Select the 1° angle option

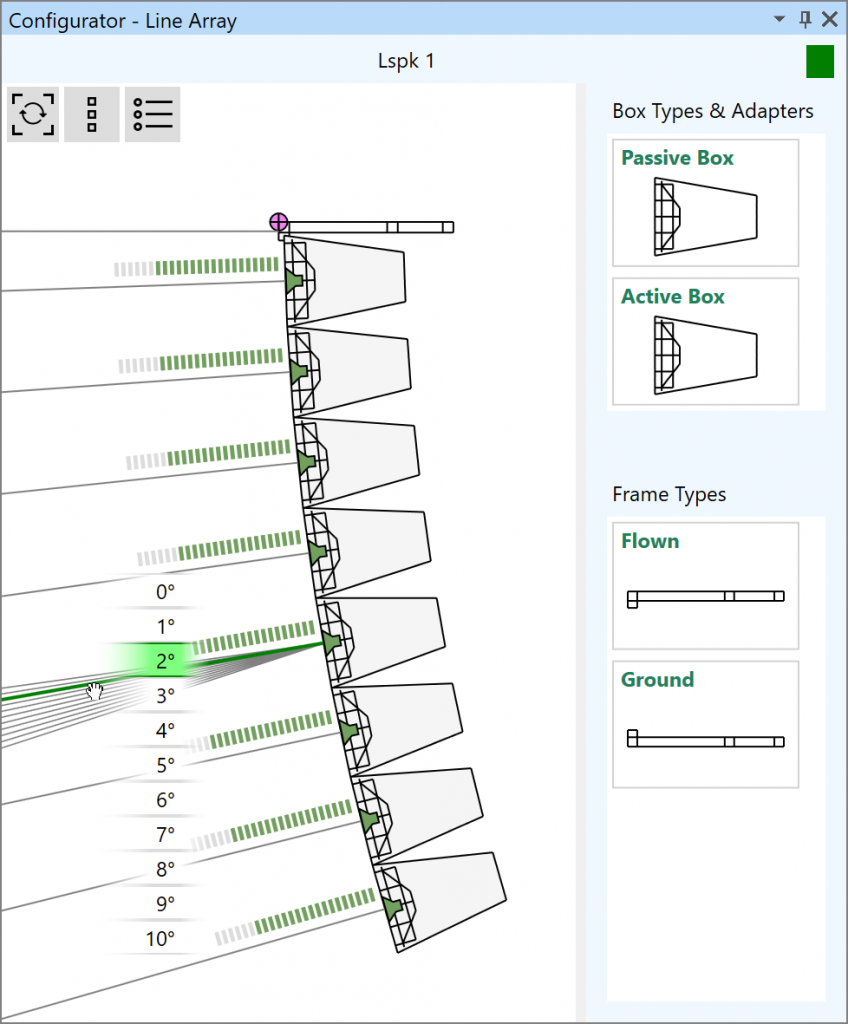tap(165, 626)
